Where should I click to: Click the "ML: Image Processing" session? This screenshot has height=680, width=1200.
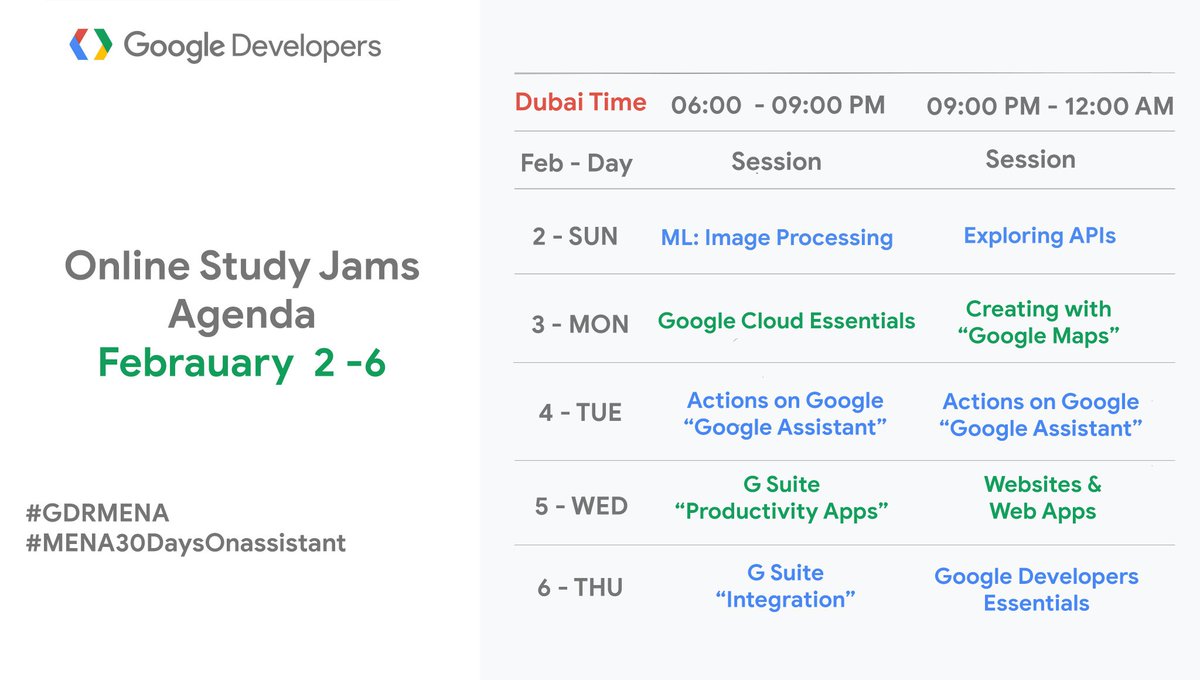pyautogui.click(x=777, y=238)
